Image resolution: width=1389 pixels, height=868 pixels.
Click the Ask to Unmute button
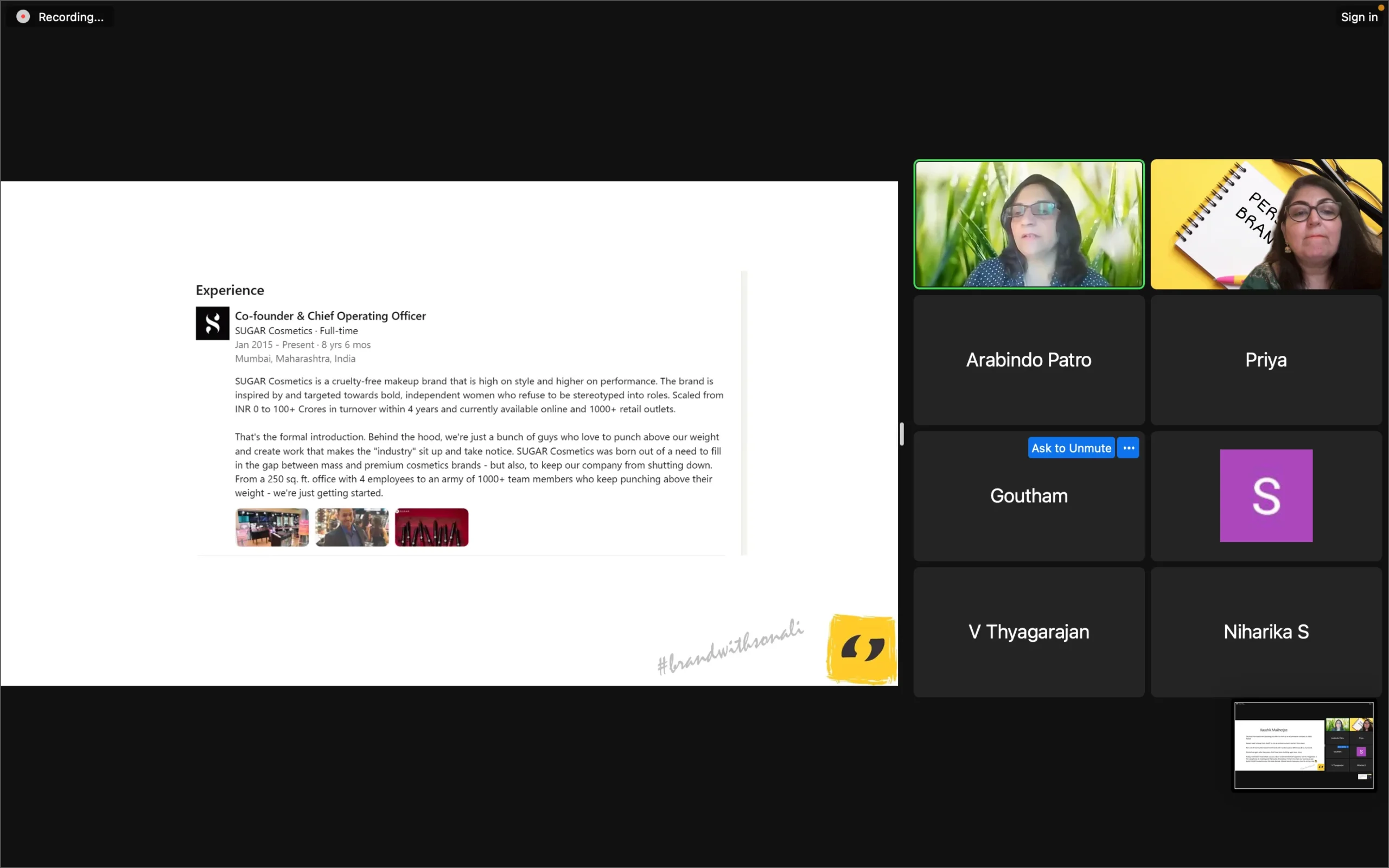tap(1071, 448)
